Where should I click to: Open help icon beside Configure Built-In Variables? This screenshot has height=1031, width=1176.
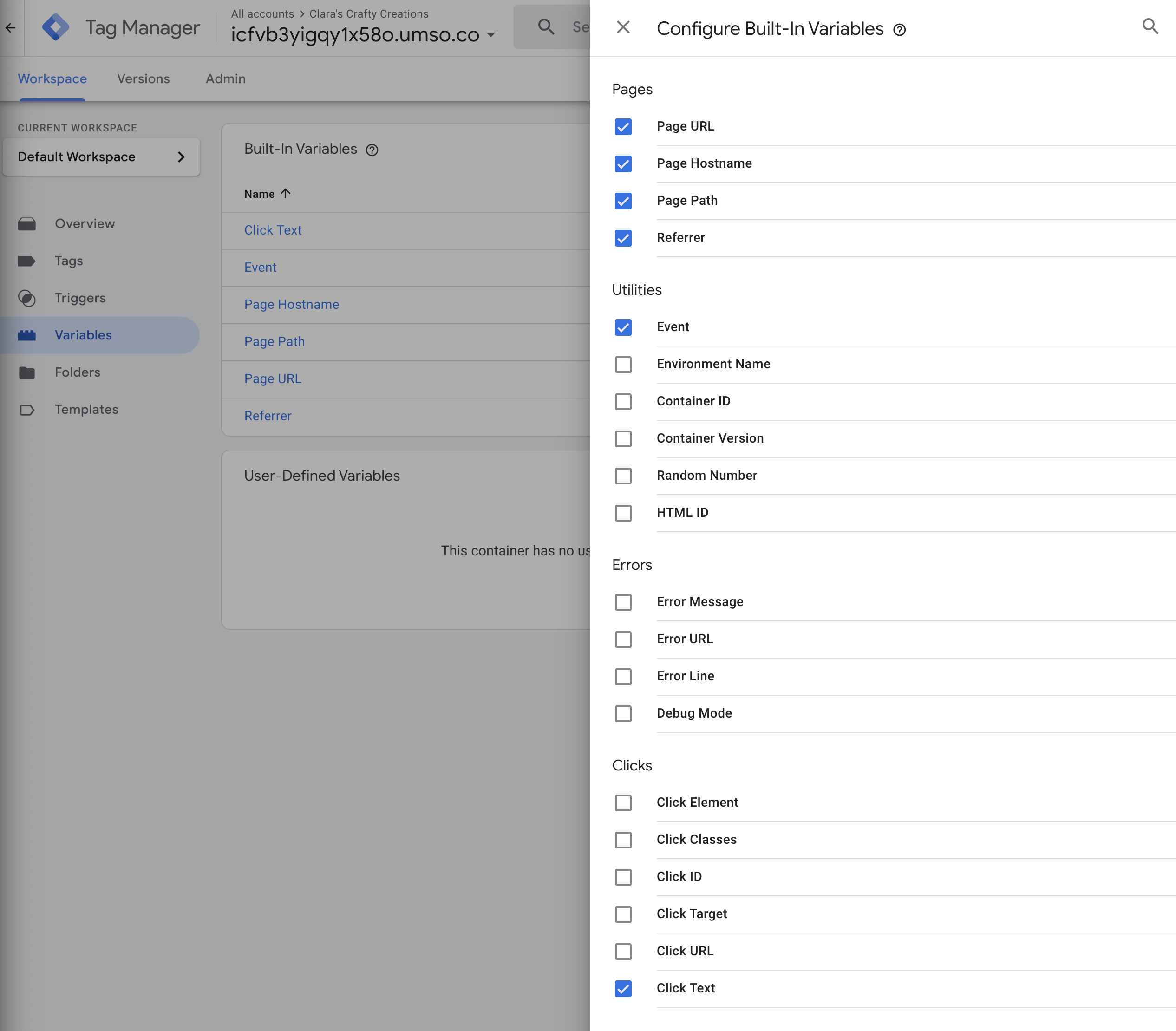click(x=899, y=30)
